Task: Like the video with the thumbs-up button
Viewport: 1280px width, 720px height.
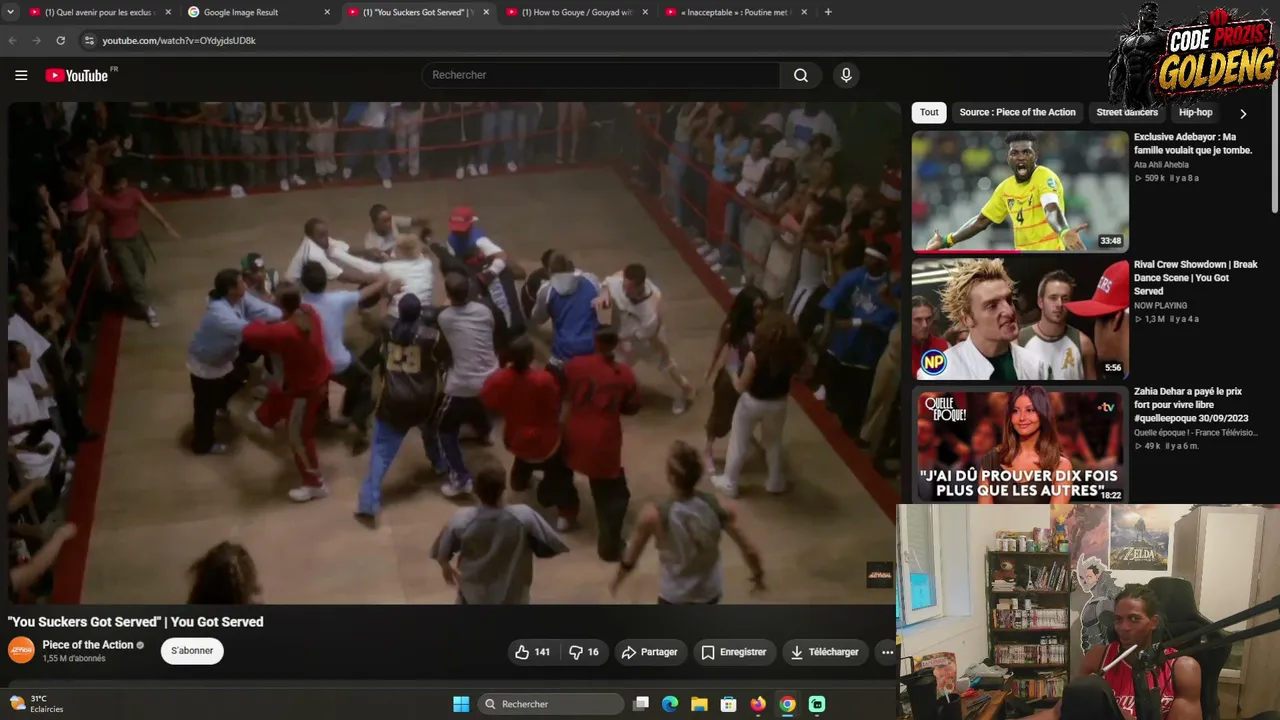Action: [532, 652]
